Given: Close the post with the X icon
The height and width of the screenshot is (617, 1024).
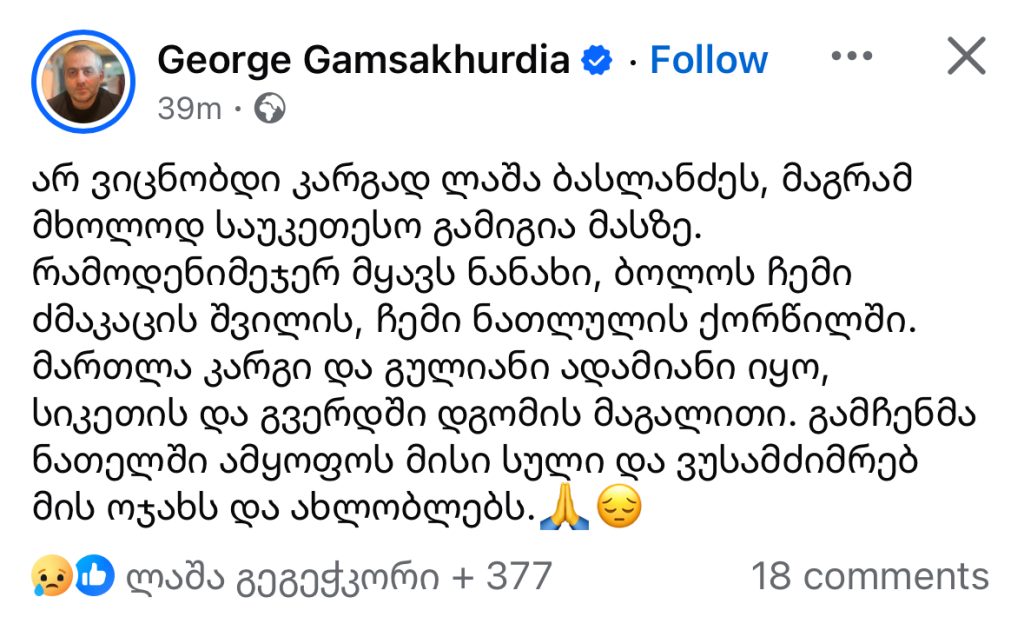Looking at the screenshot, I should 966,57.
